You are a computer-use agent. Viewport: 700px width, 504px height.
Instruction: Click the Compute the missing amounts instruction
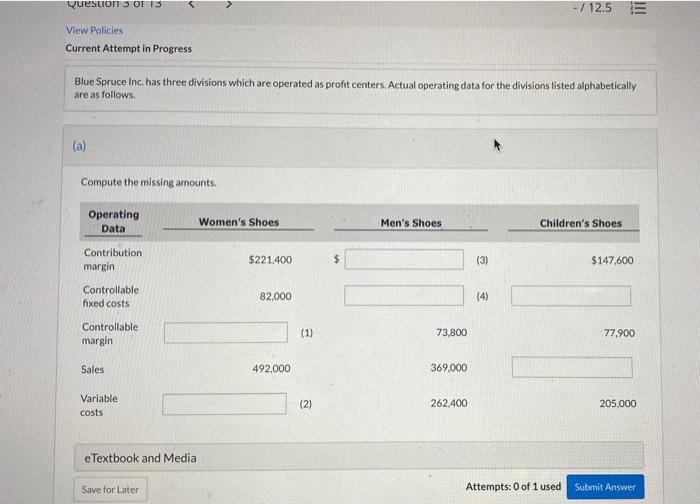point(148,182)
